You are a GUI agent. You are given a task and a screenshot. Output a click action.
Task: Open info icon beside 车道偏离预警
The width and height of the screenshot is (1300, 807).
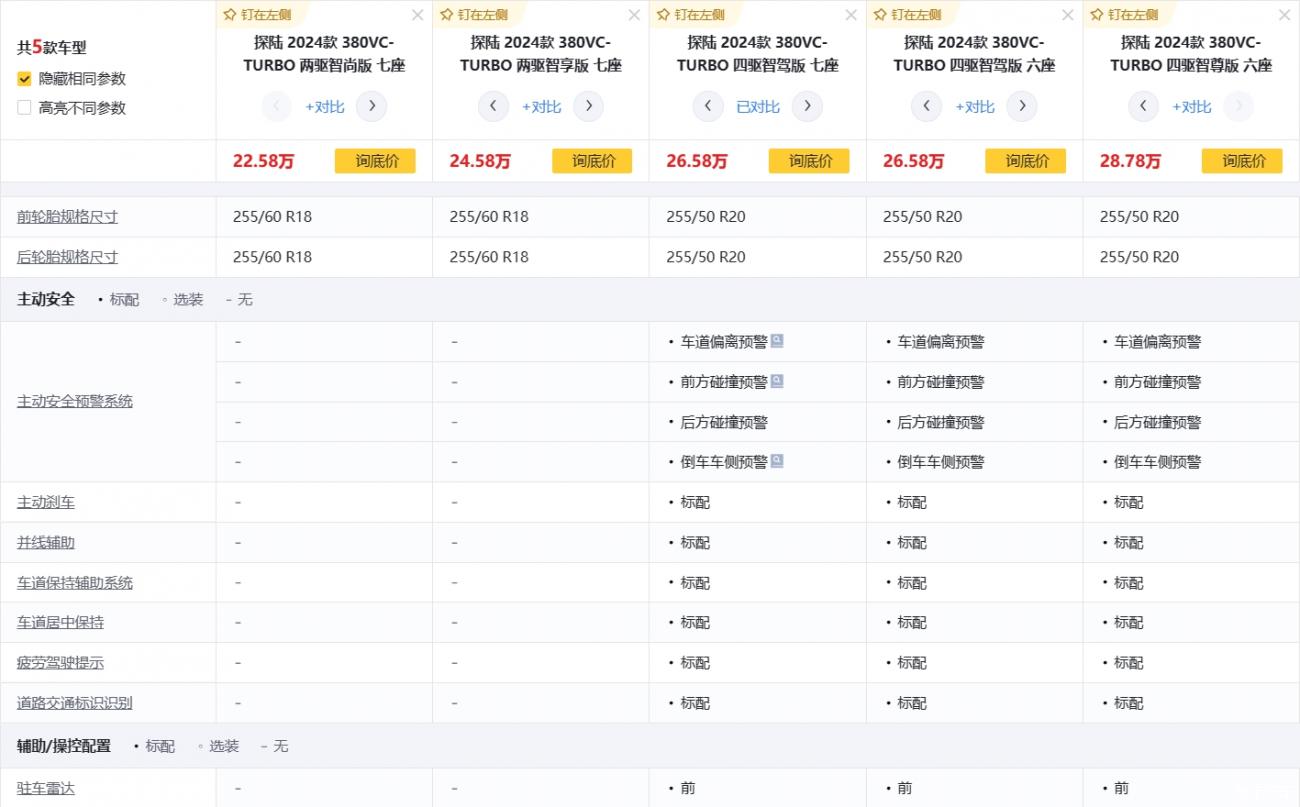[x=777, y=341]
